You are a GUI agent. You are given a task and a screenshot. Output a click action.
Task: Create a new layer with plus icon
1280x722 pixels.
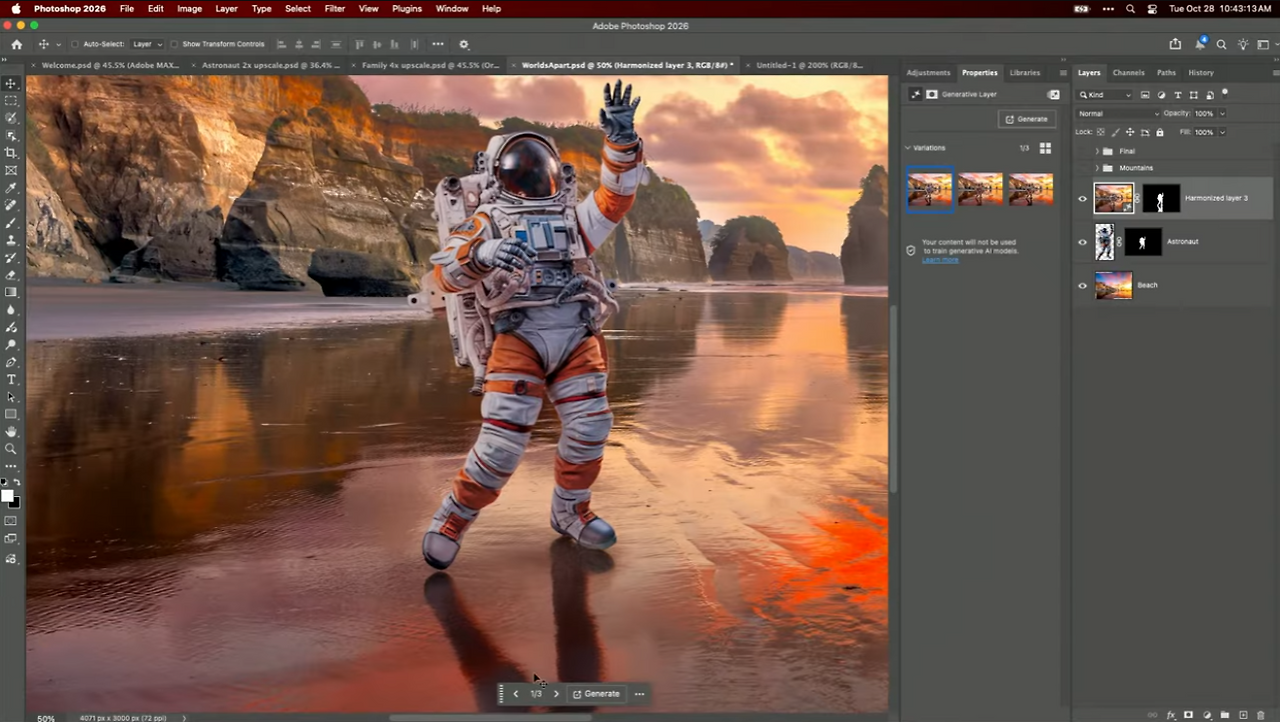1242,715
